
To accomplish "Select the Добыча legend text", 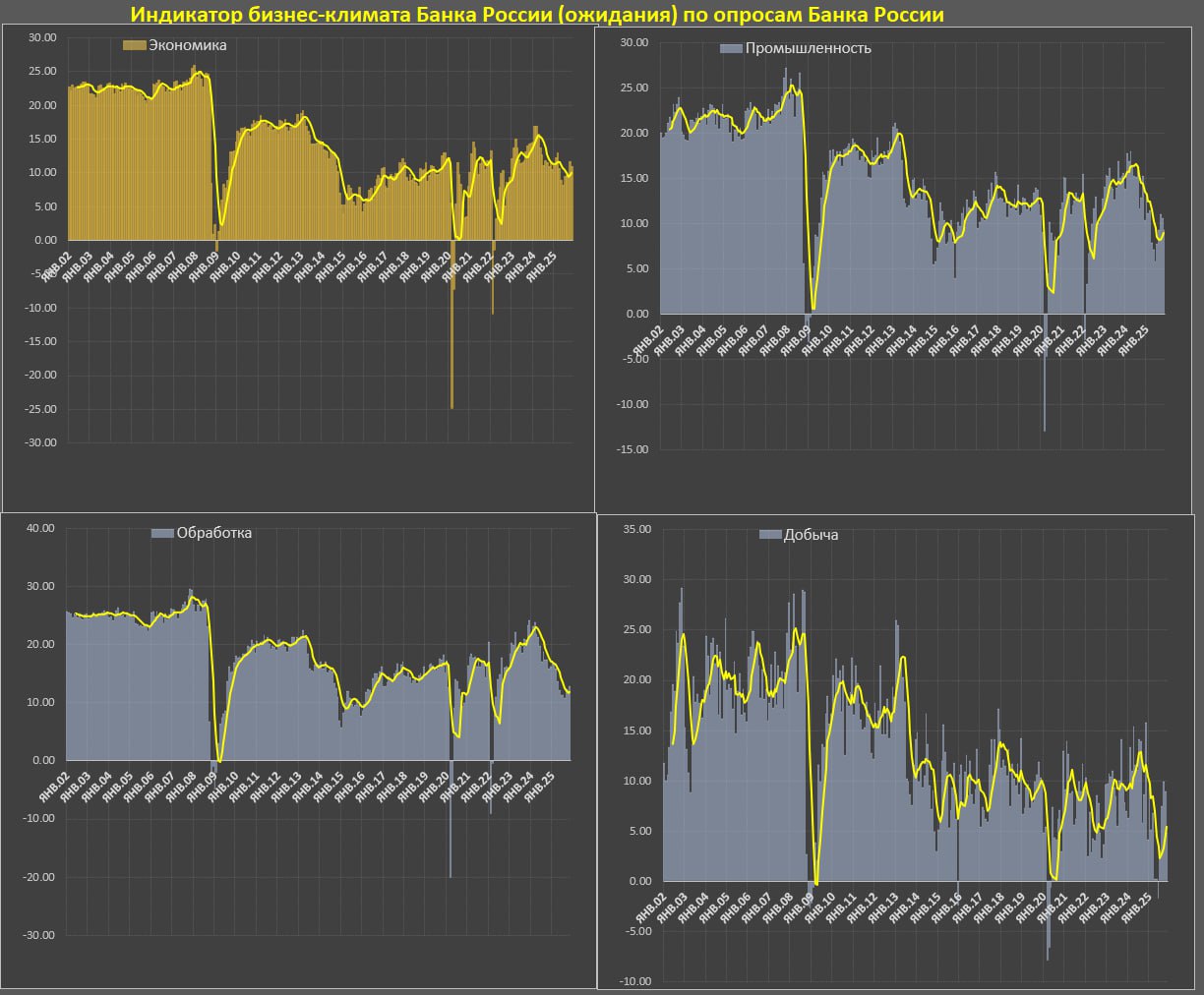I will [x=811, y=535].
